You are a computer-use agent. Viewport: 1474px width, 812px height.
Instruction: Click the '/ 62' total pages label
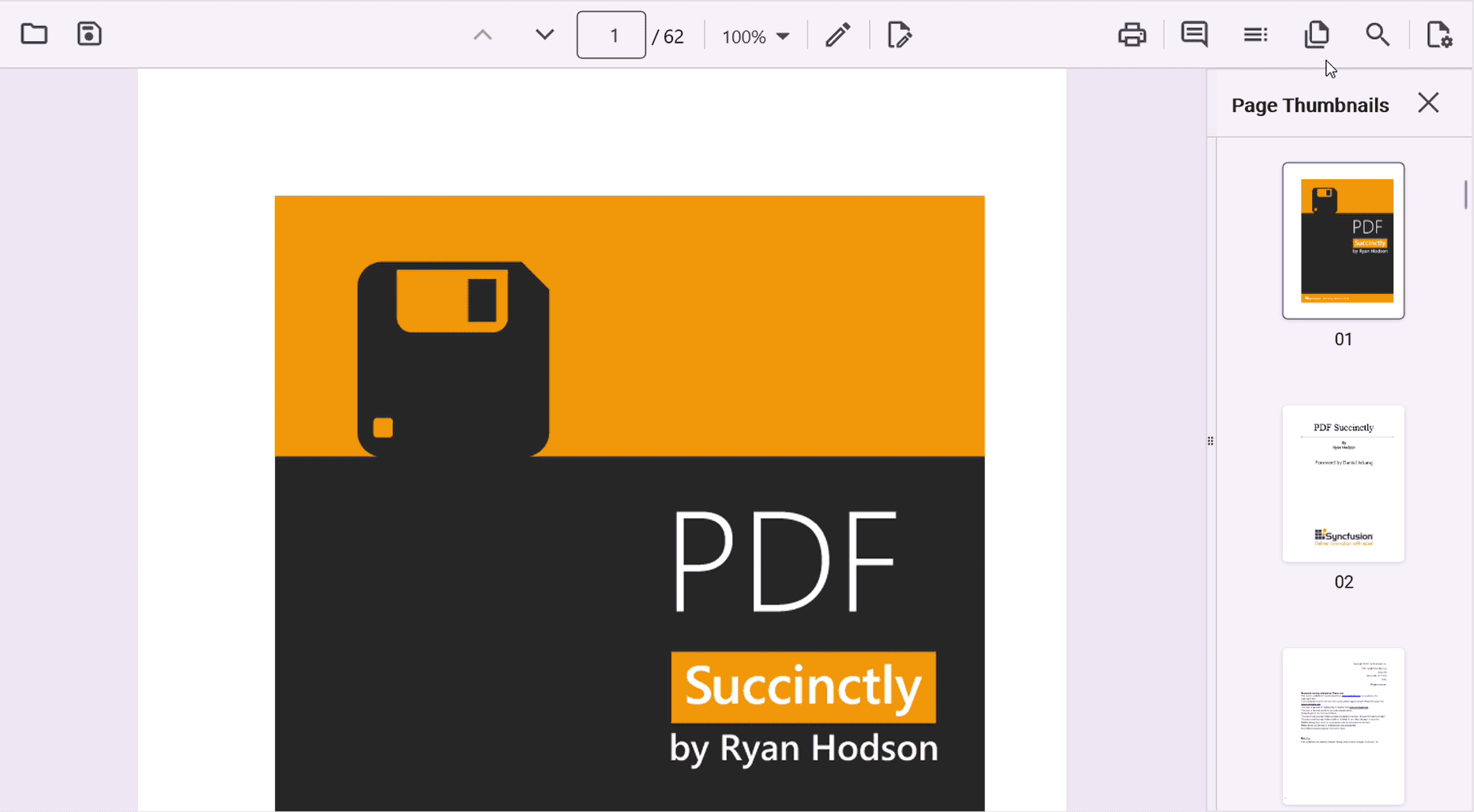tap(668, 37)
